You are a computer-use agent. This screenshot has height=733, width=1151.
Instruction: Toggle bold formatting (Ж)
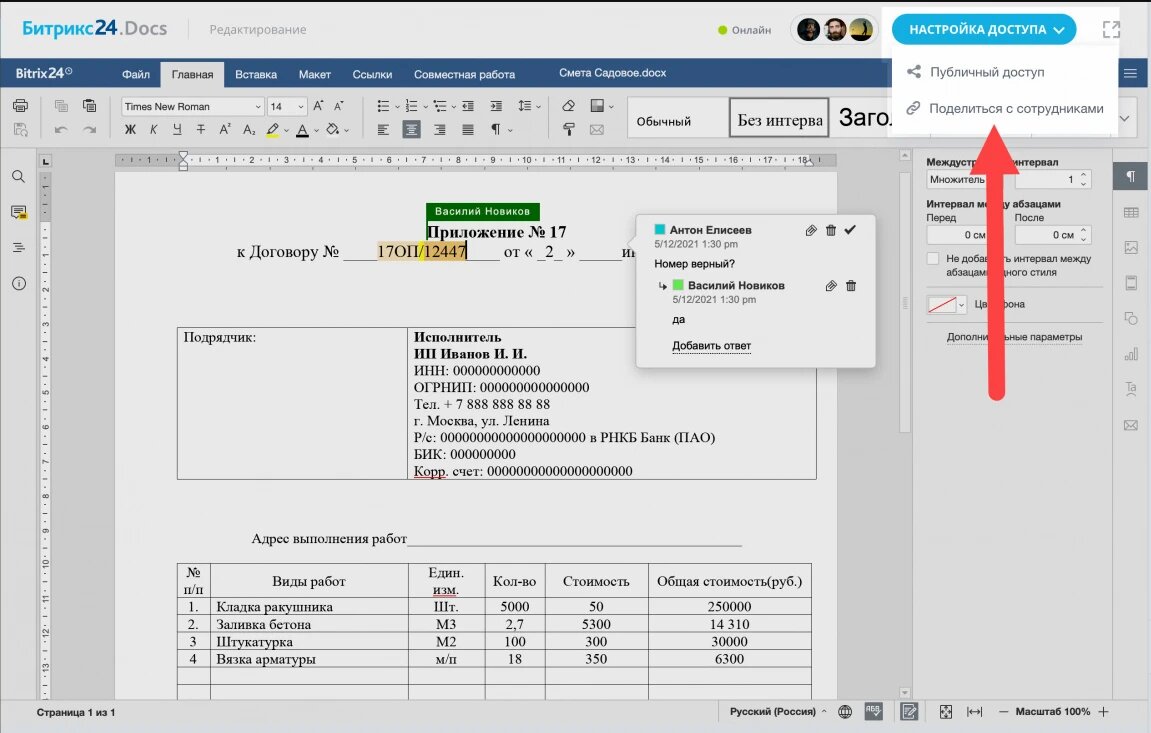130,130
